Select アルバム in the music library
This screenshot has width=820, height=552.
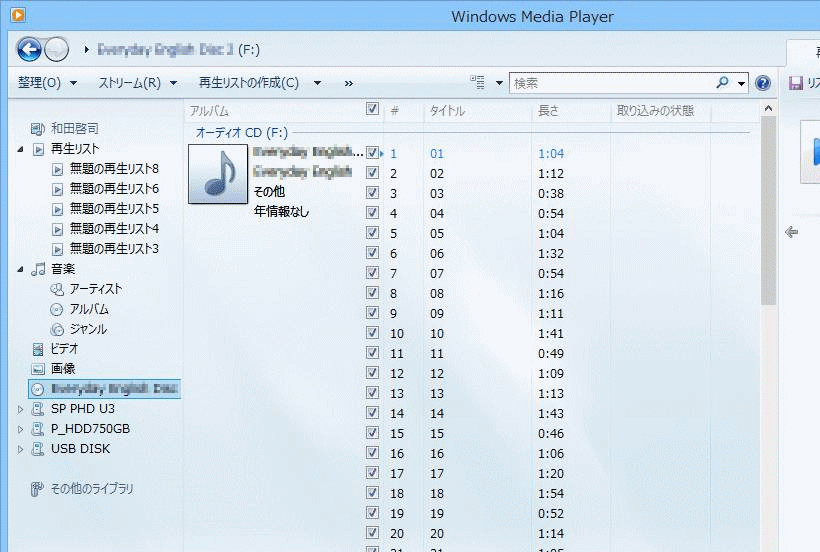79,309
